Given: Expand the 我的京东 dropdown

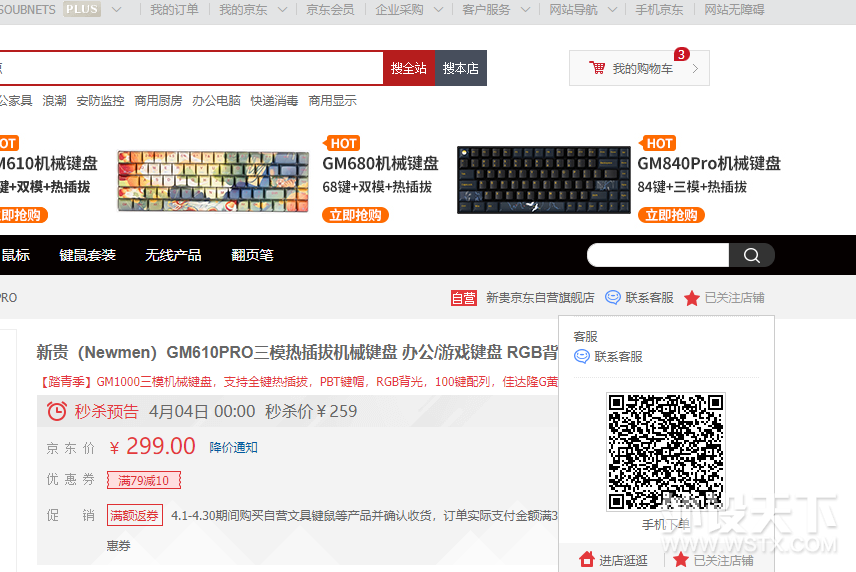Looking at the screenshot, I should 282,10.
